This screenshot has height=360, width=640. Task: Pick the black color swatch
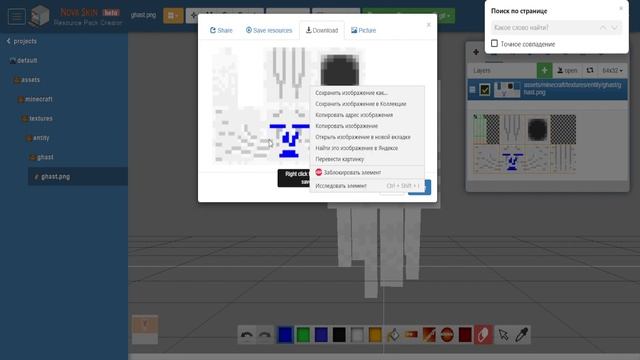(339, 335)
